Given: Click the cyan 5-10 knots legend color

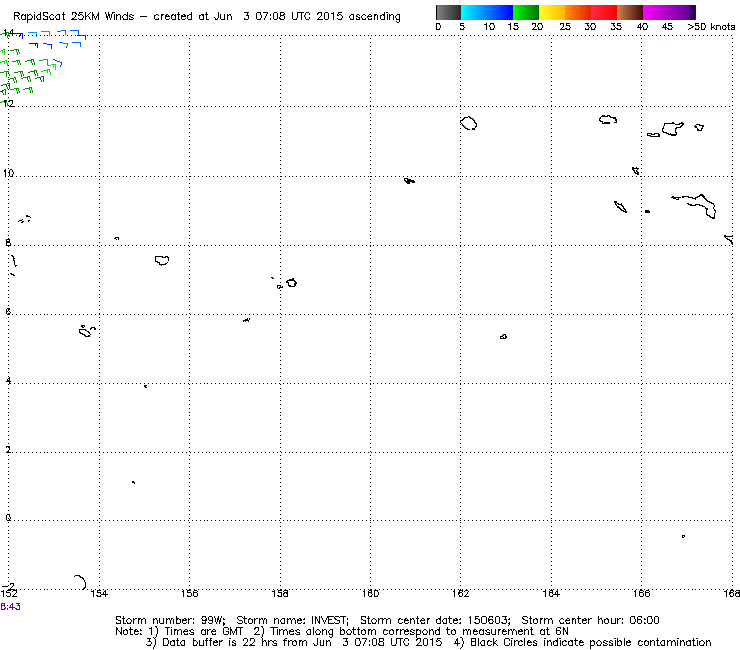Looking at the screenshot, I should tap(473, 12).
